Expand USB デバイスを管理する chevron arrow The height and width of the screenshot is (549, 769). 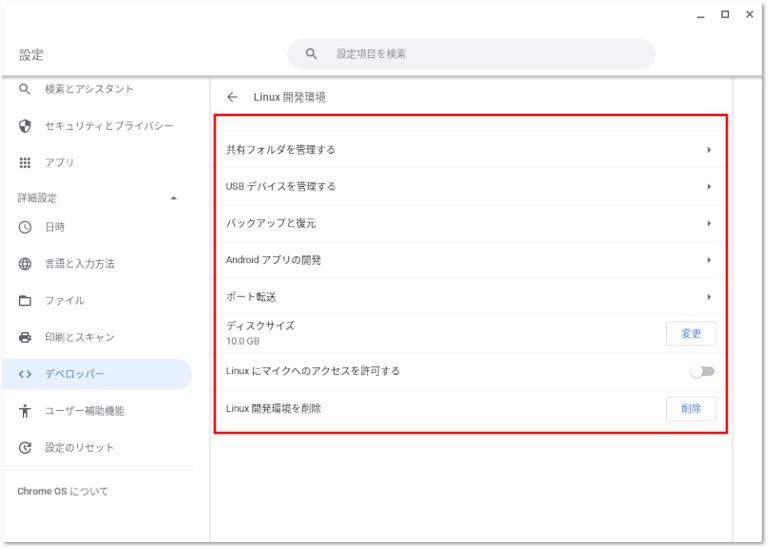[708, 187]
